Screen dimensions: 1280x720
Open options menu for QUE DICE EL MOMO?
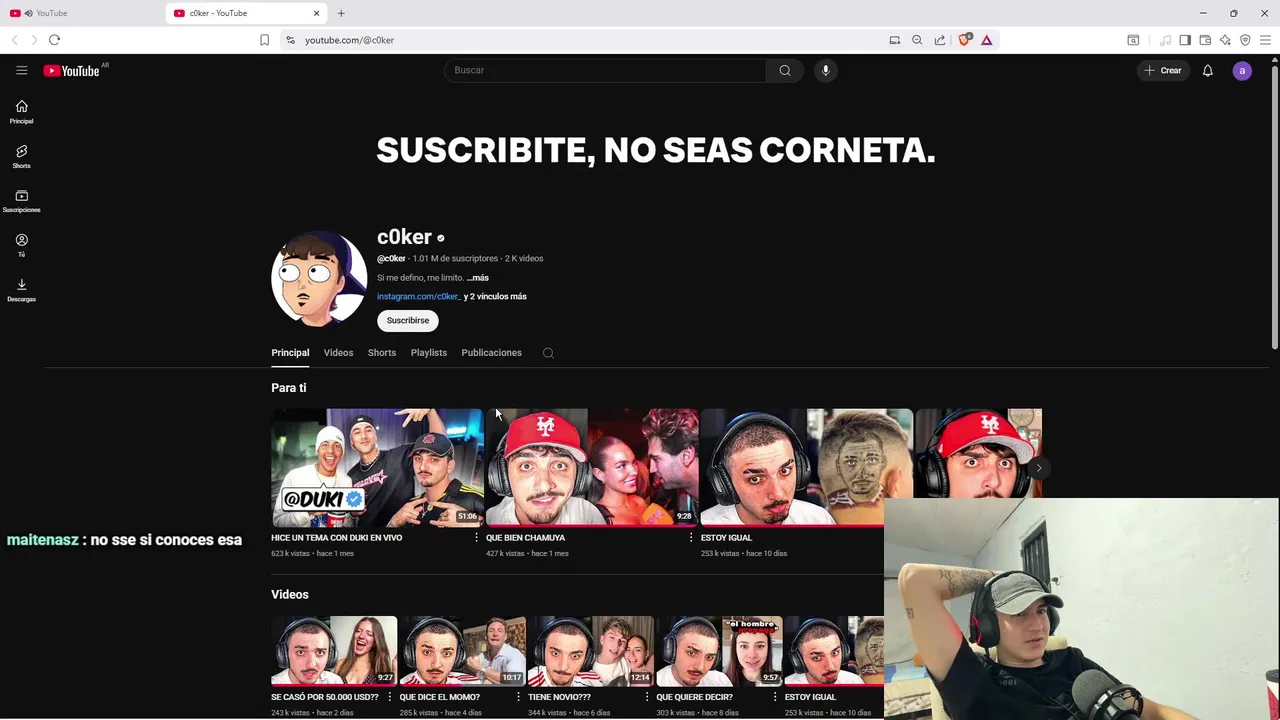tap(518, 697)
